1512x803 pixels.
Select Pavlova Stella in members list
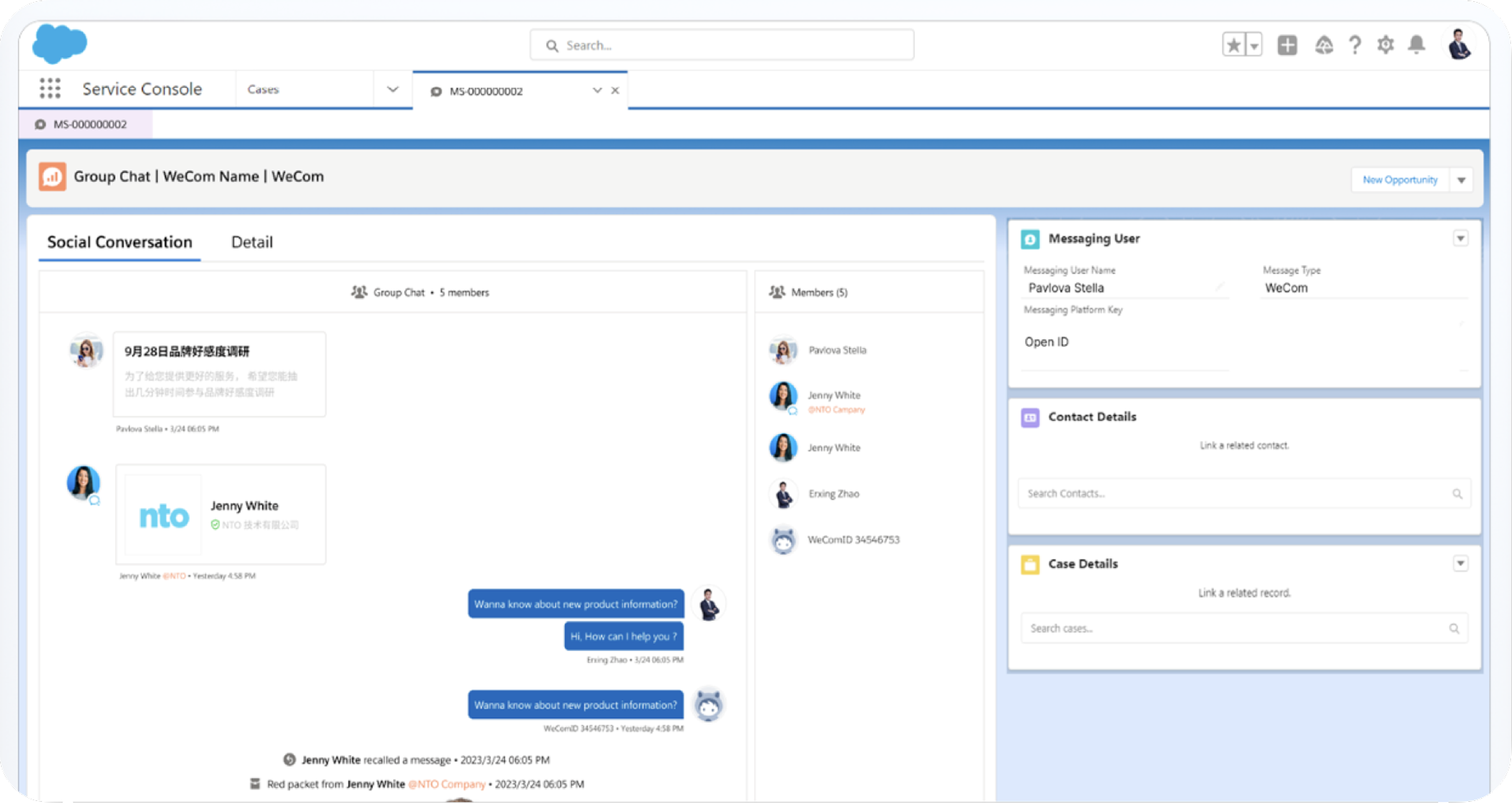click(x=837, y=350)
